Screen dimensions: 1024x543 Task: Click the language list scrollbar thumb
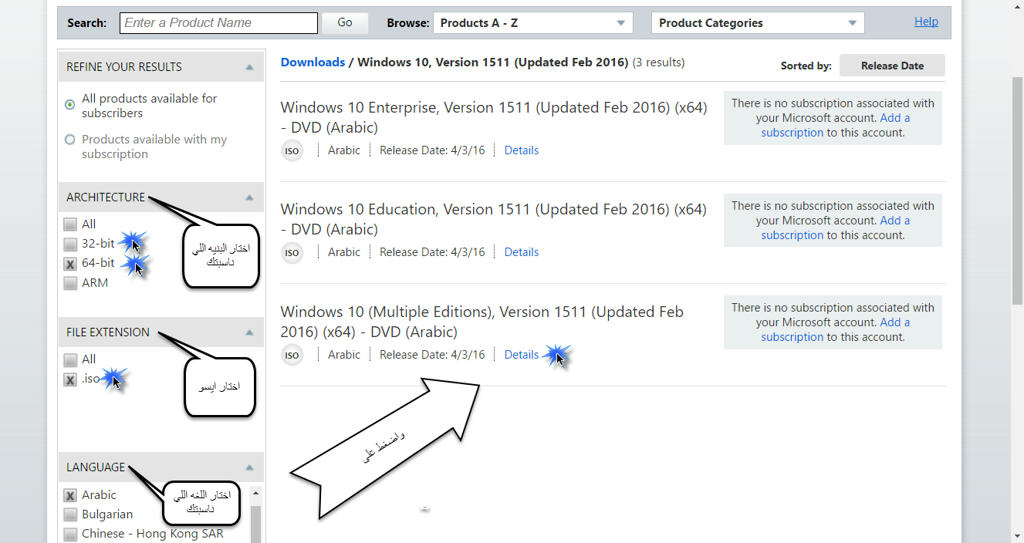pyautogui.click(x=256, y=524)
